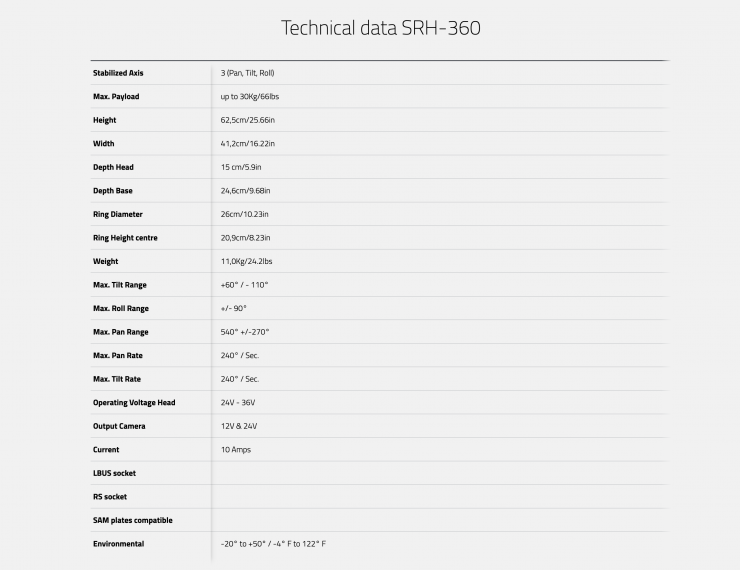Select the 'Stabilized Axis' row label
Screen dimensions: 740x570
118,73
